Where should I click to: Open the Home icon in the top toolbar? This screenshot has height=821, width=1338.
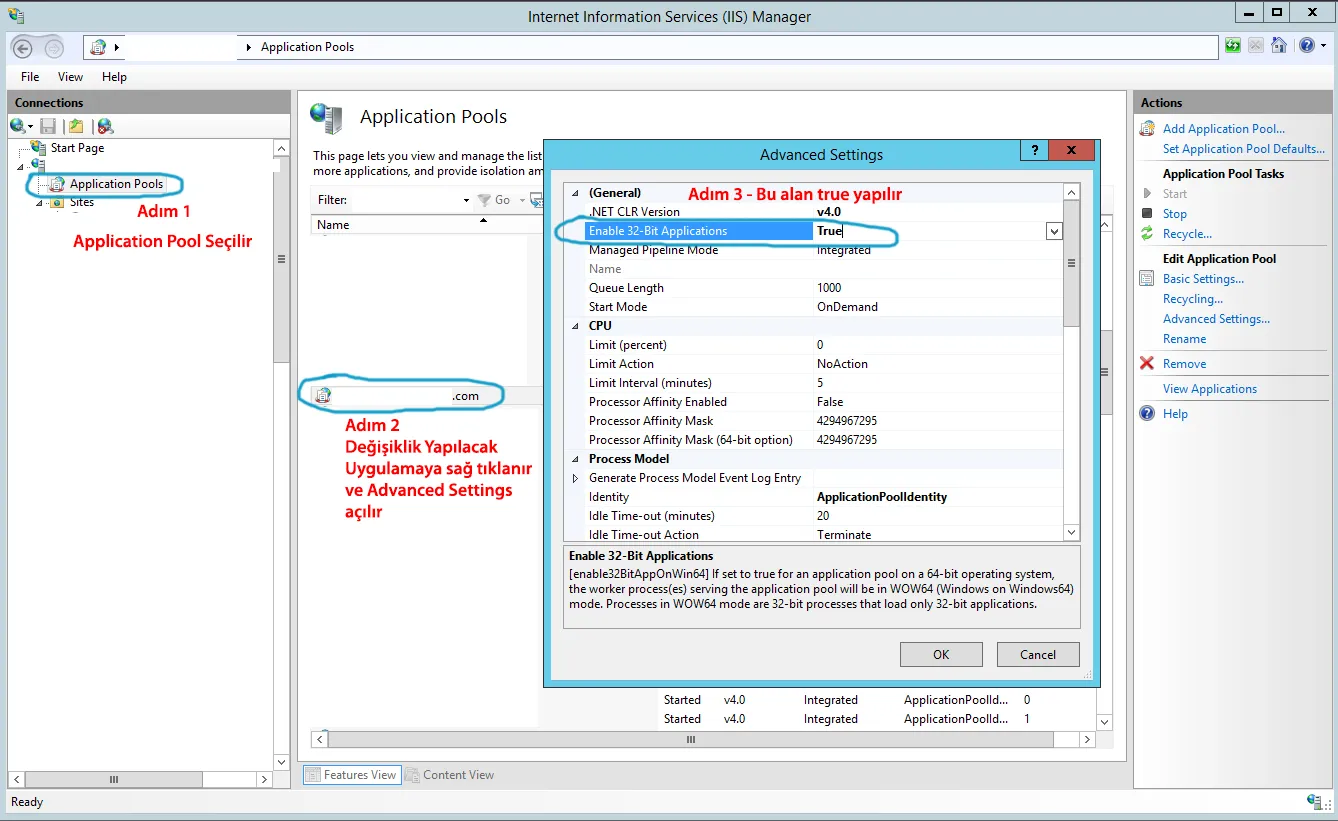[x=1278, y=46]
